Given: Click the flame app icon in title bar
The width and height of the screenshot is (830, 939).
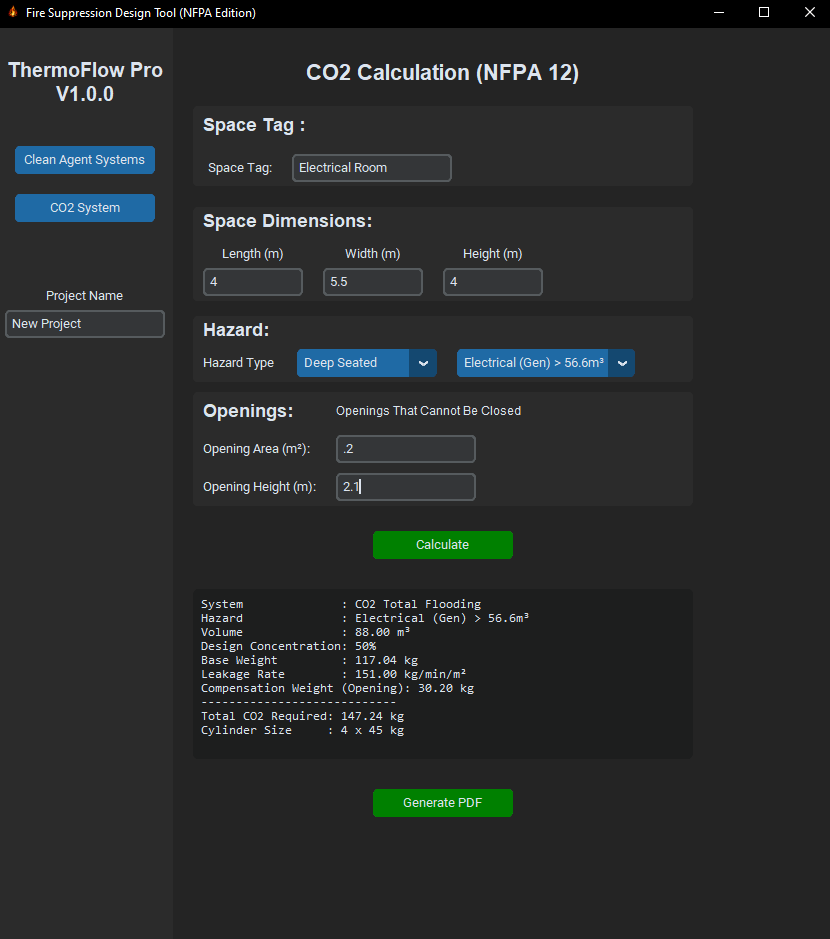Looking at the screenshot, I should point(13,13).
